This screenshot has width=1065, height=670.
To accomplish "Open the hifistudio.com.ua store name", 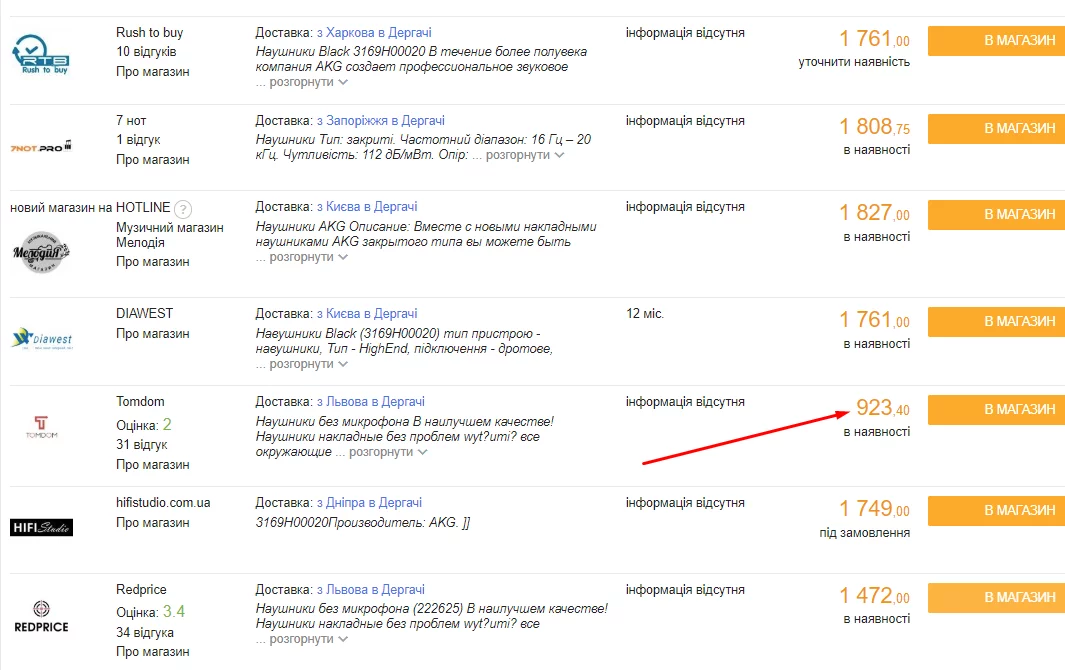I will click(x=163, y=503).
